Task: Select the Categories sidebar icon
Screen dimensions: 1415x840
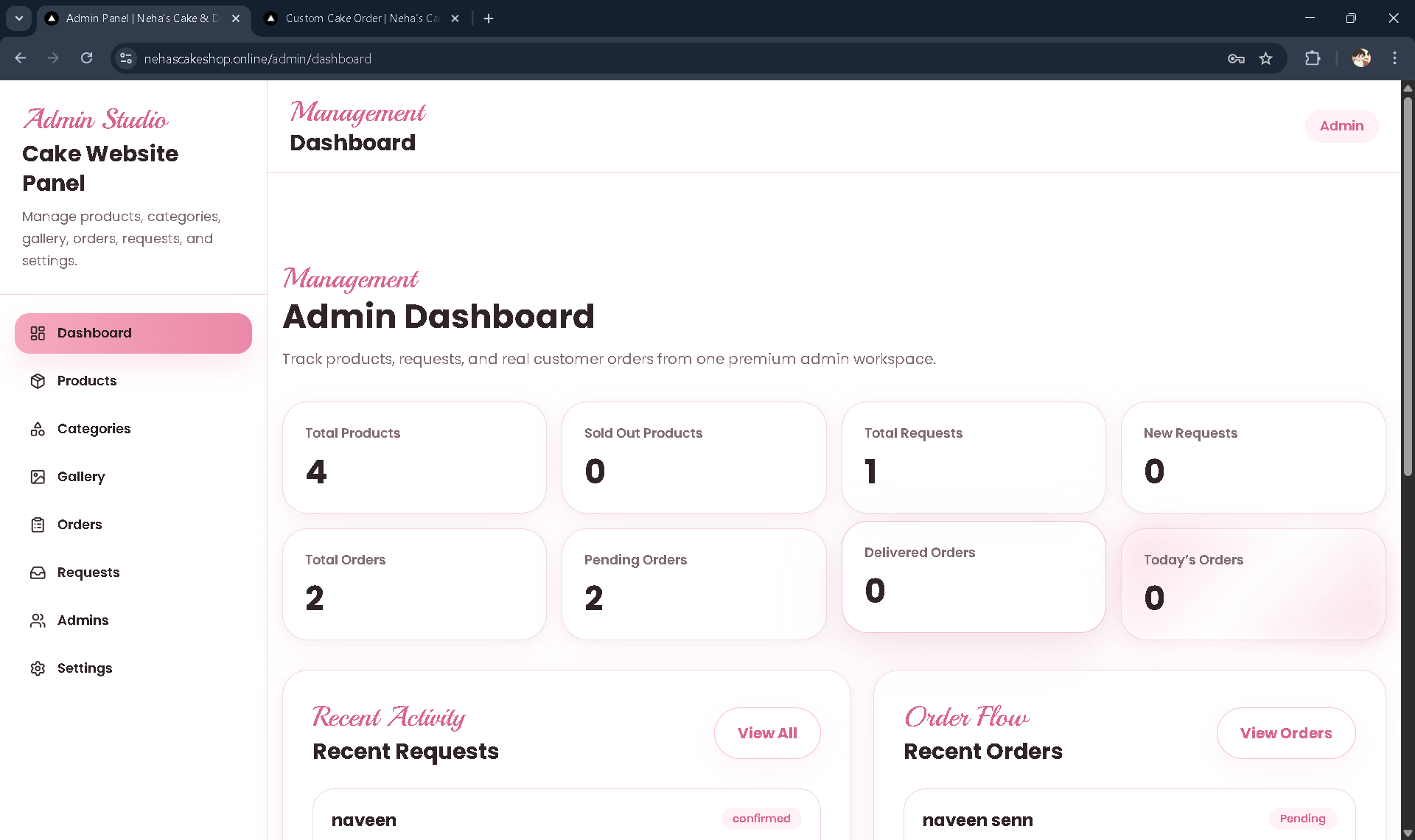Action: [39, 429]
